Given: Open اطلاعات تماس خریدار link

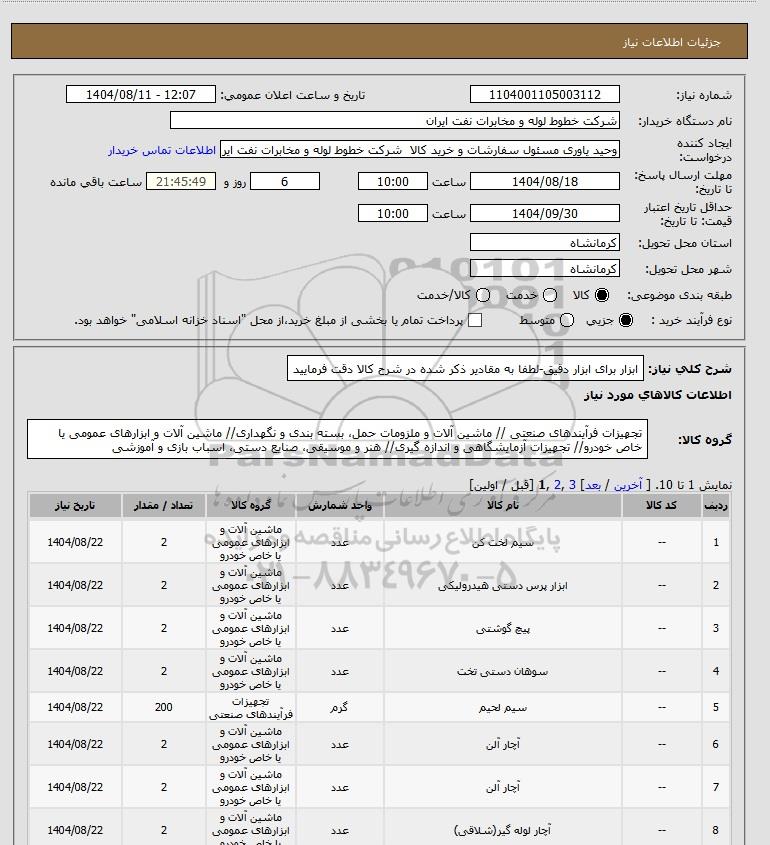Looking at the screenshot, I should (162, 150).
